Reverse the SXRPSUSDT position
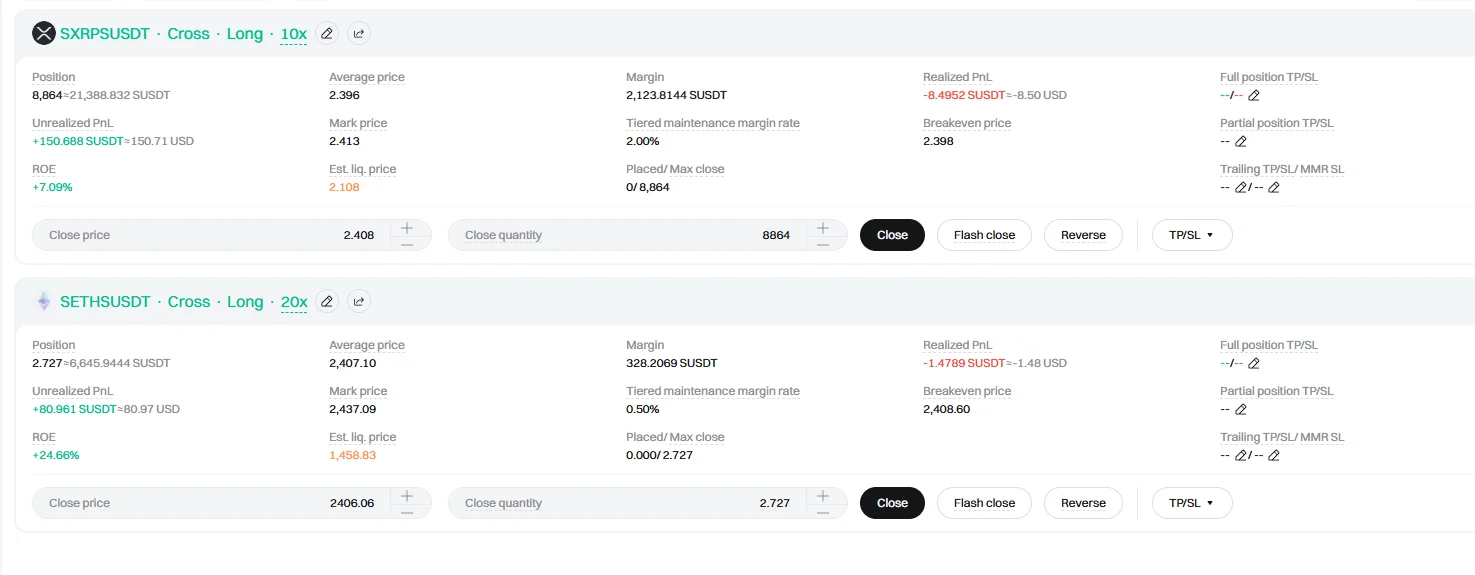The width and height of the screenshot is (1475, 575). [1083, 235]
